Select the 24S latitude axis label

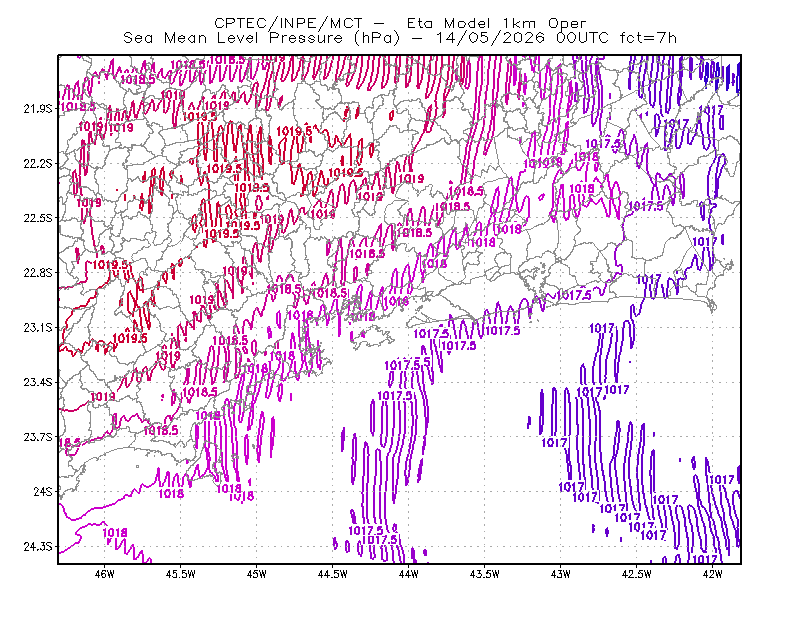coord(43,492)
